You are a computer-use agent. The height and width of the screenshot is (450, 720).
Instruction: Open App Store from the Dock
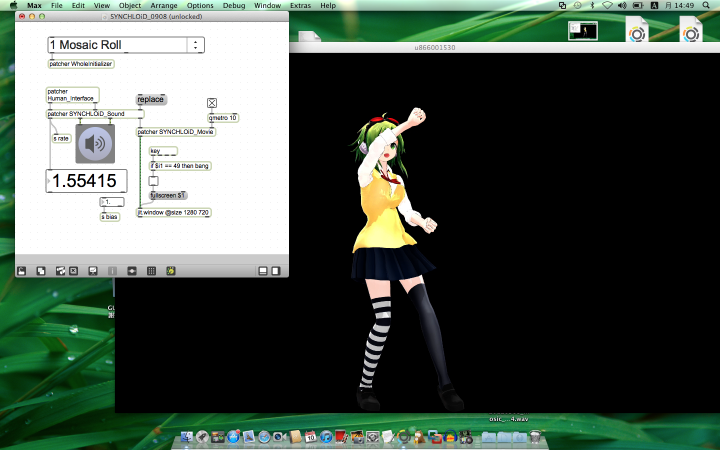pyautogui.click(x=233, y=437)
